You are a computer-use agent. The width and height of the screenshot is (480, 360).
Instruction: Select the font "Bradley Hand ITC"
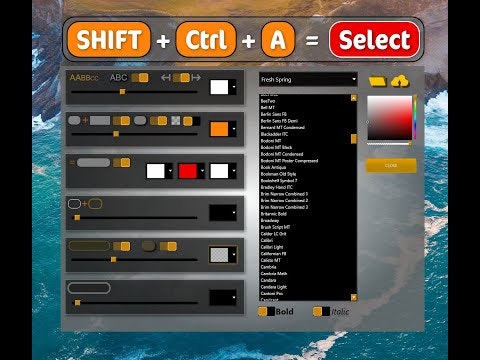click(x=277, y=187)
